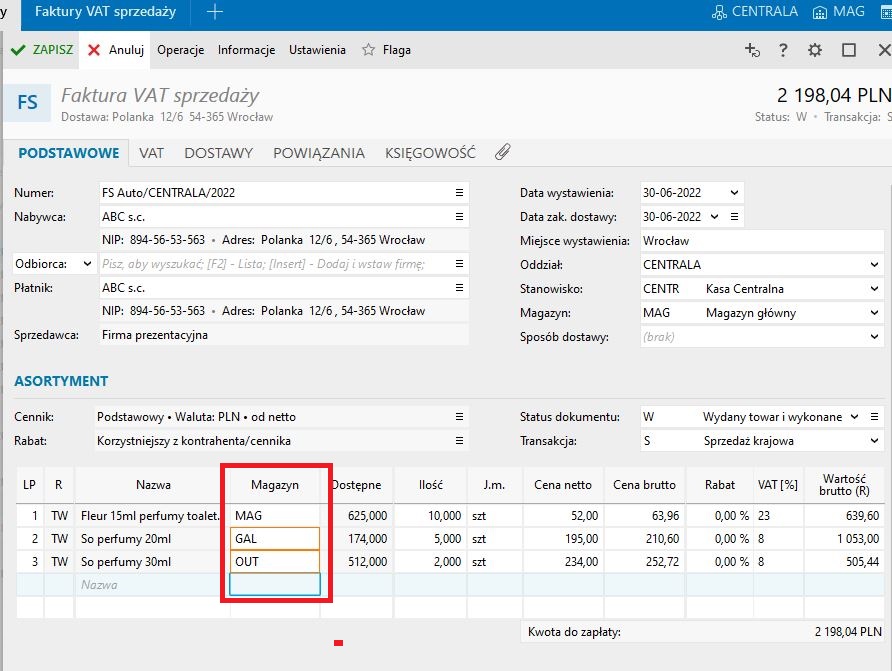Switch to the VAT tab
Viewport: 892px width, 671px height.
(x=151, y=153)
